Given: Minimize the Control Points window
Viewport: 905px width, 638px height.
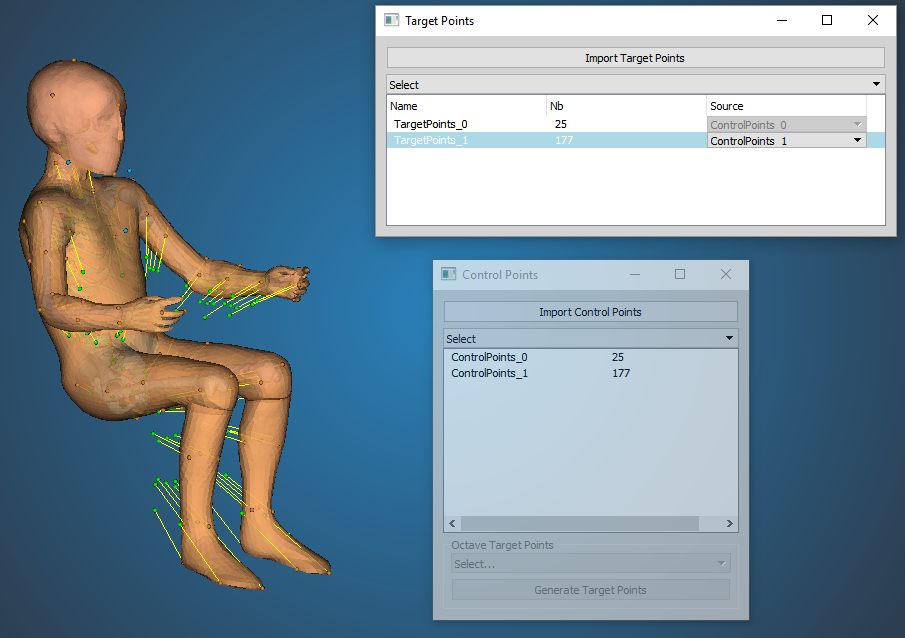Looking at the screenshot, I should pos(635,274).
